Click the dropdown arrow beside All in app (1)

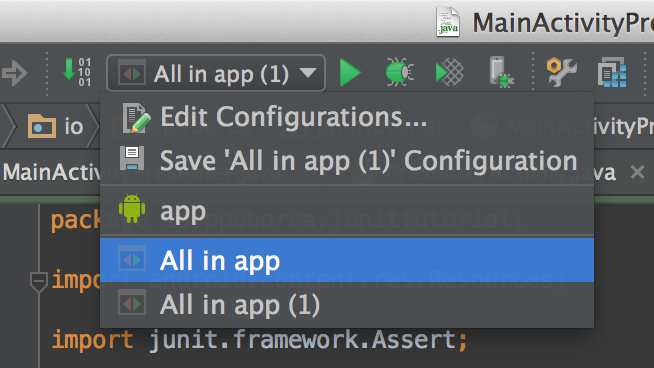(308, 73)
